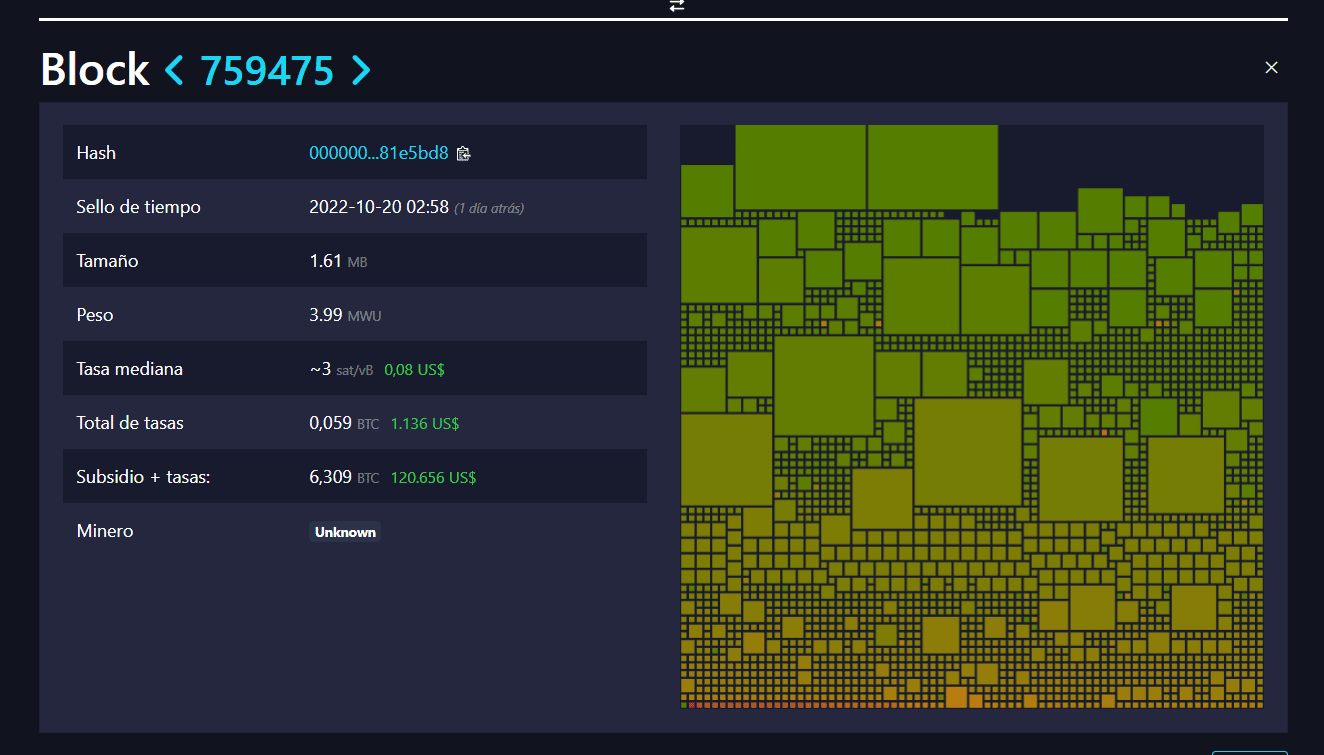Click the swap arrows icon above the block title
The image size is (1324, 755).
[677, 5]
